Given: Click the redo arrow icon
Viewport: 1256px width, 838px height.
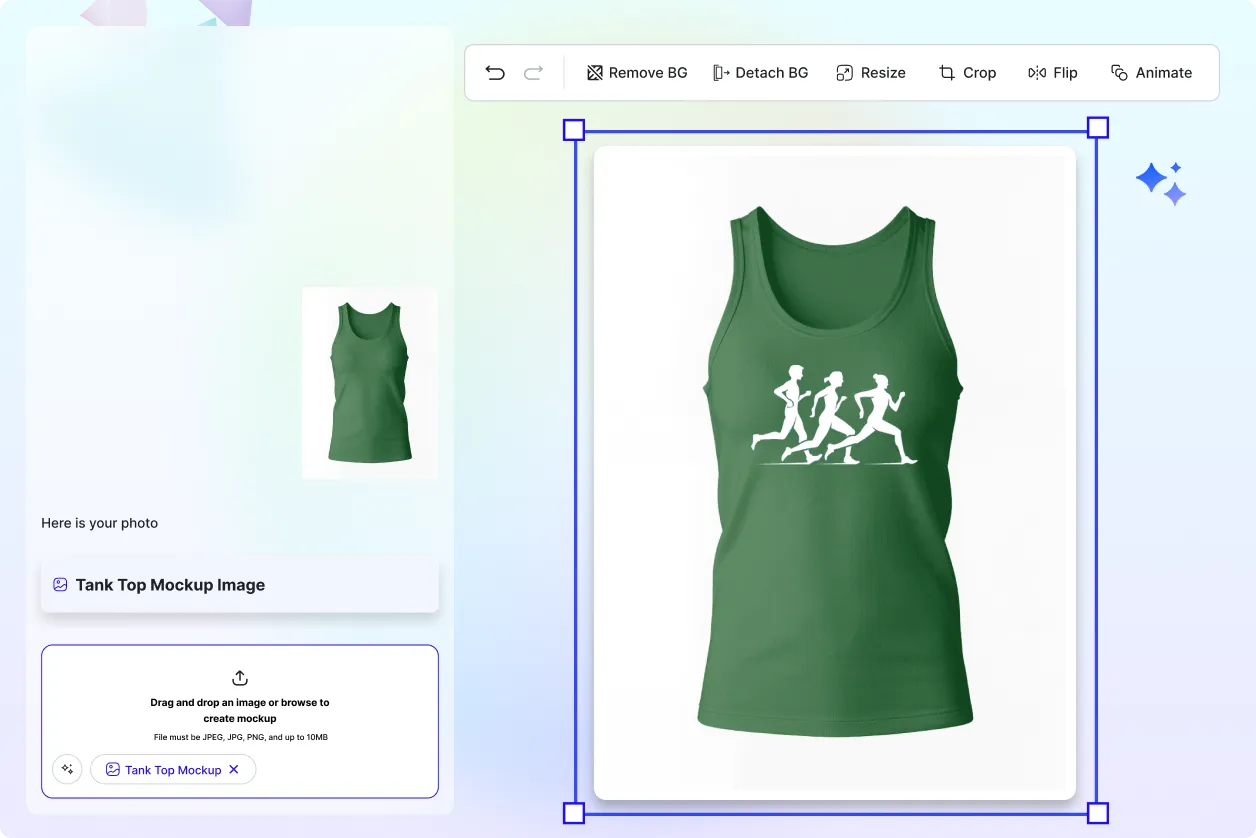Looking at the screenshot, I should tap(533, 72).
